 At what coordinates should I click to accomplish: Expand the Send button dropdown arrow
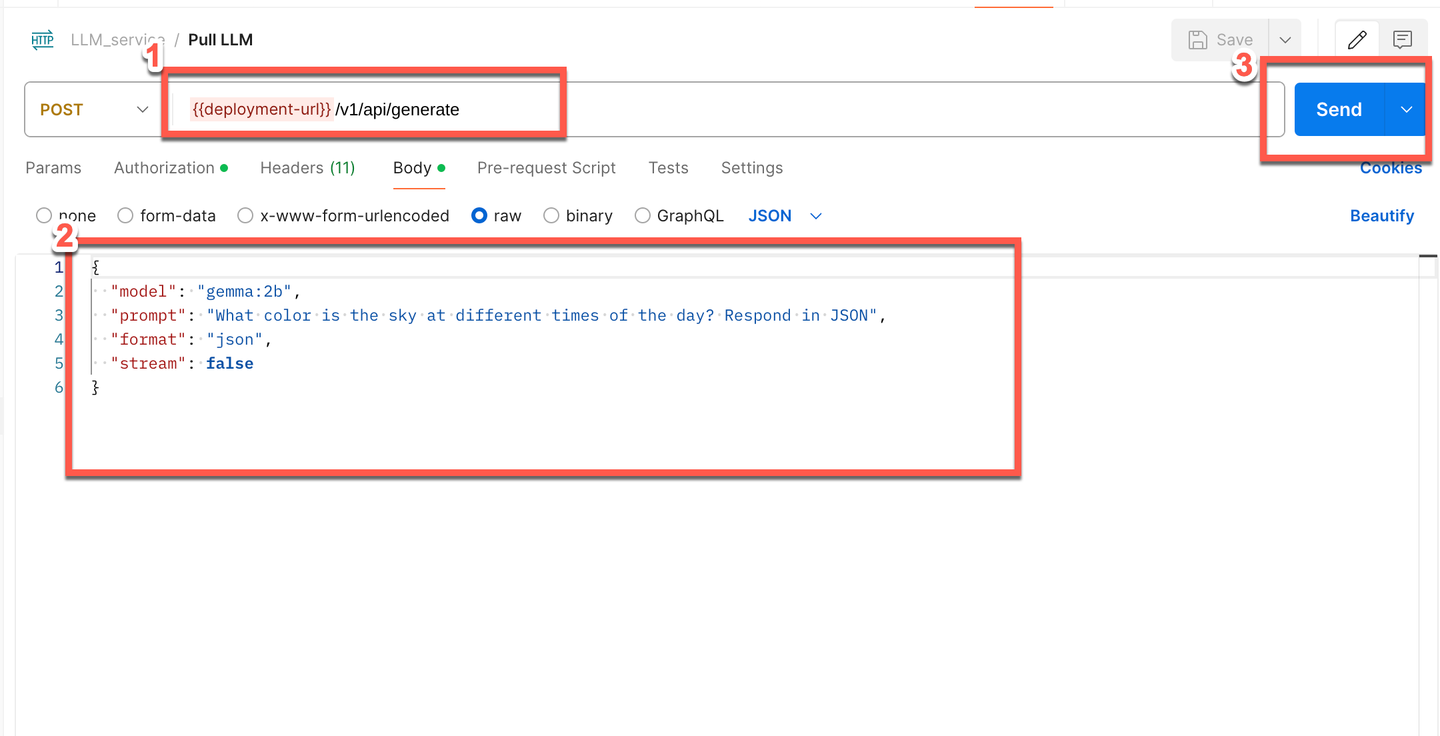(x=1406, y=110)
